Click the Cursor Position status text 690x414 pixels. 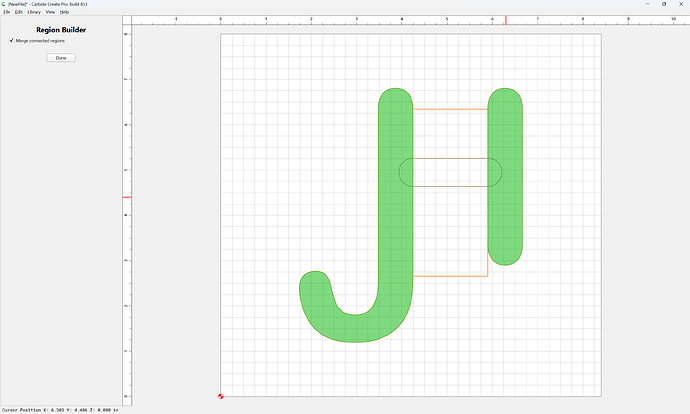pos(60,410)
